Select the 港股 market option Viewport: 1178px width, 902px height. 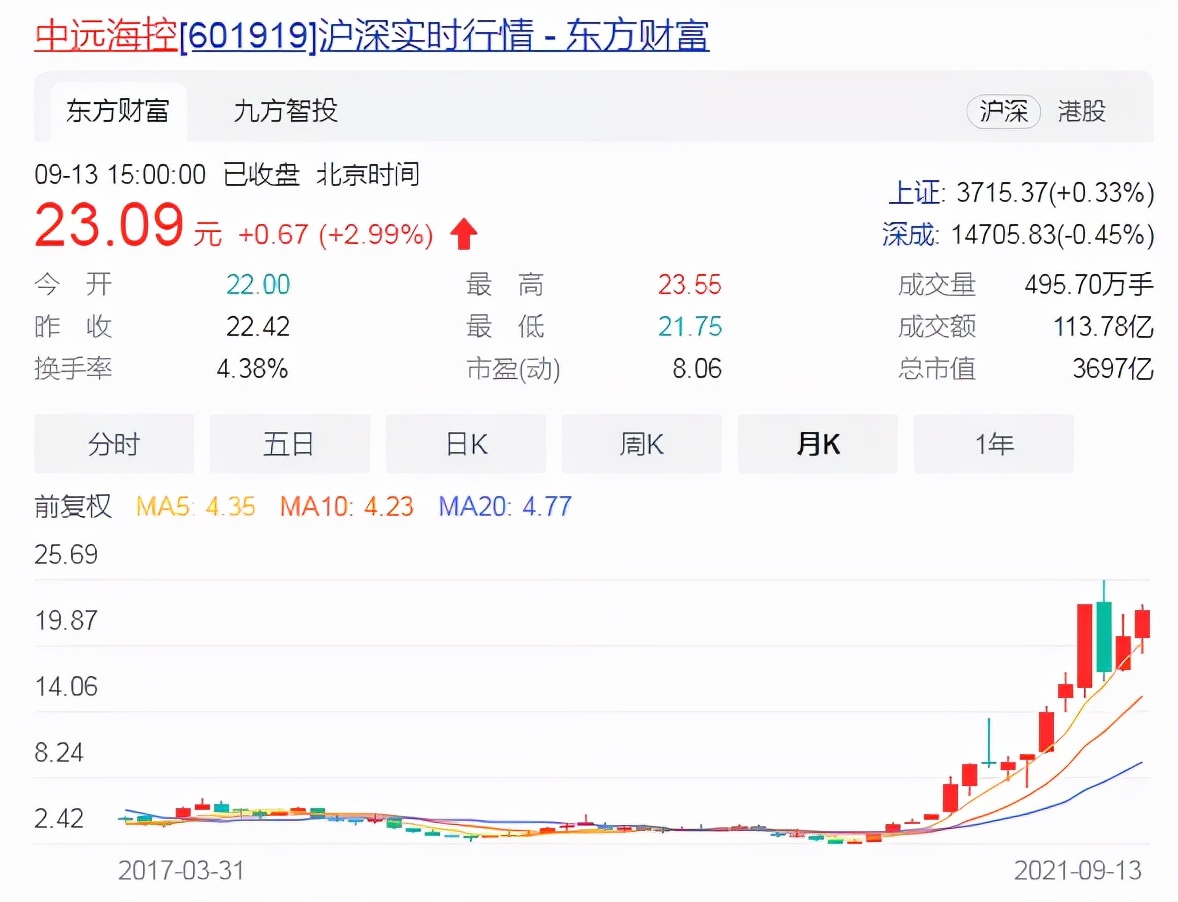pyautogui.click(x=1082, y=112)
